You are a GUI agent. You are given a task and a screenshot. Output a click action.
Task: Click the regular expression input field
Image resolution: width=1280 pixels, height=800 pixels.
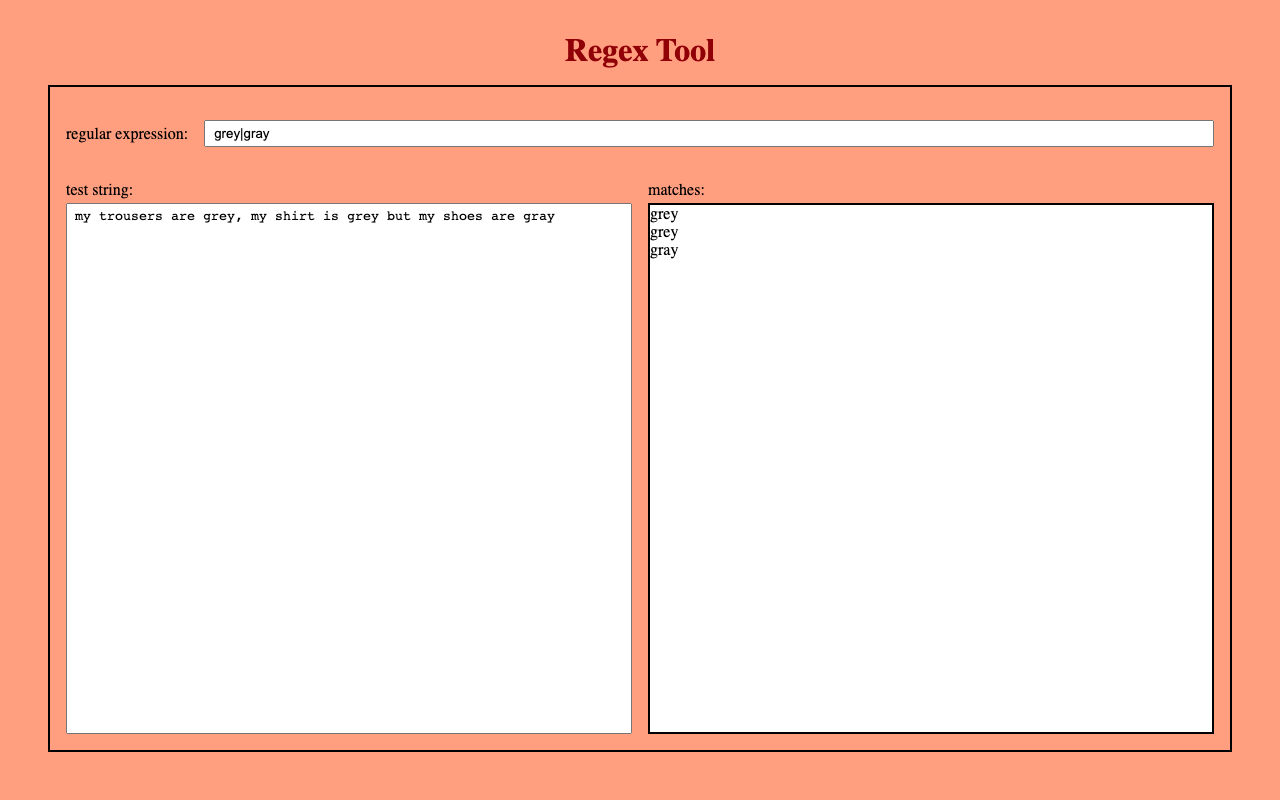[x=708, y=134]
